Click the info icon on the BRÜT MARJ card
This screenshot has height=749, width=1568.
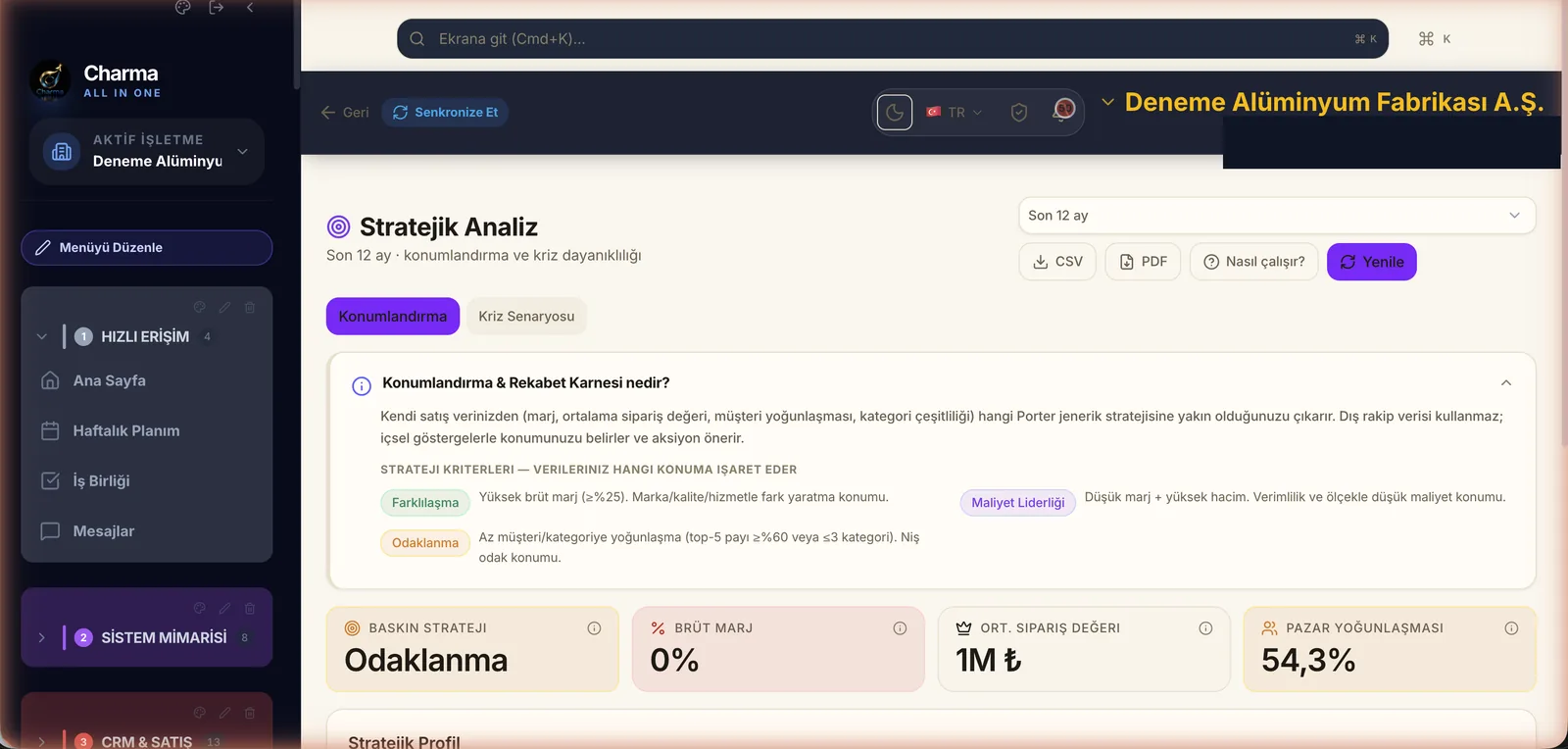900,628
